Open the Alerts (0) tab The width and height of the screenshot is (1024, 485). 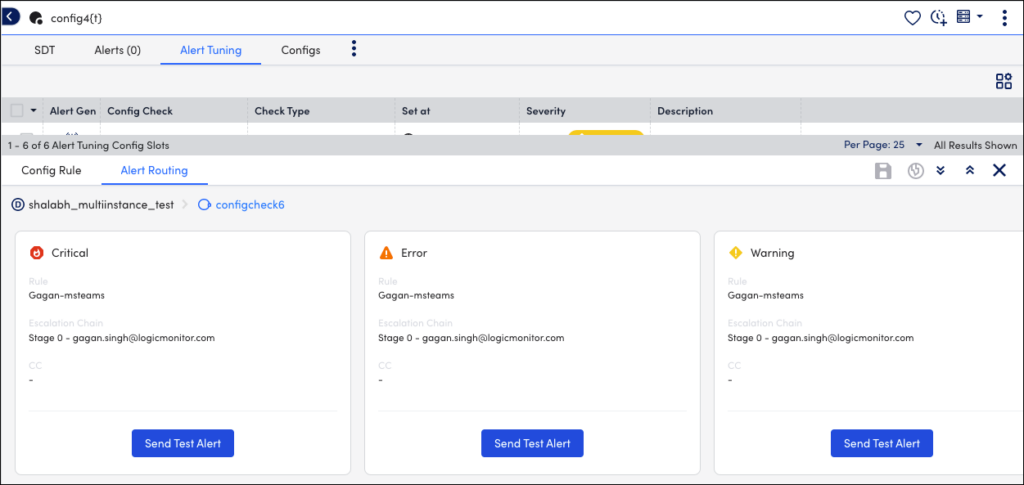point(117,50)
